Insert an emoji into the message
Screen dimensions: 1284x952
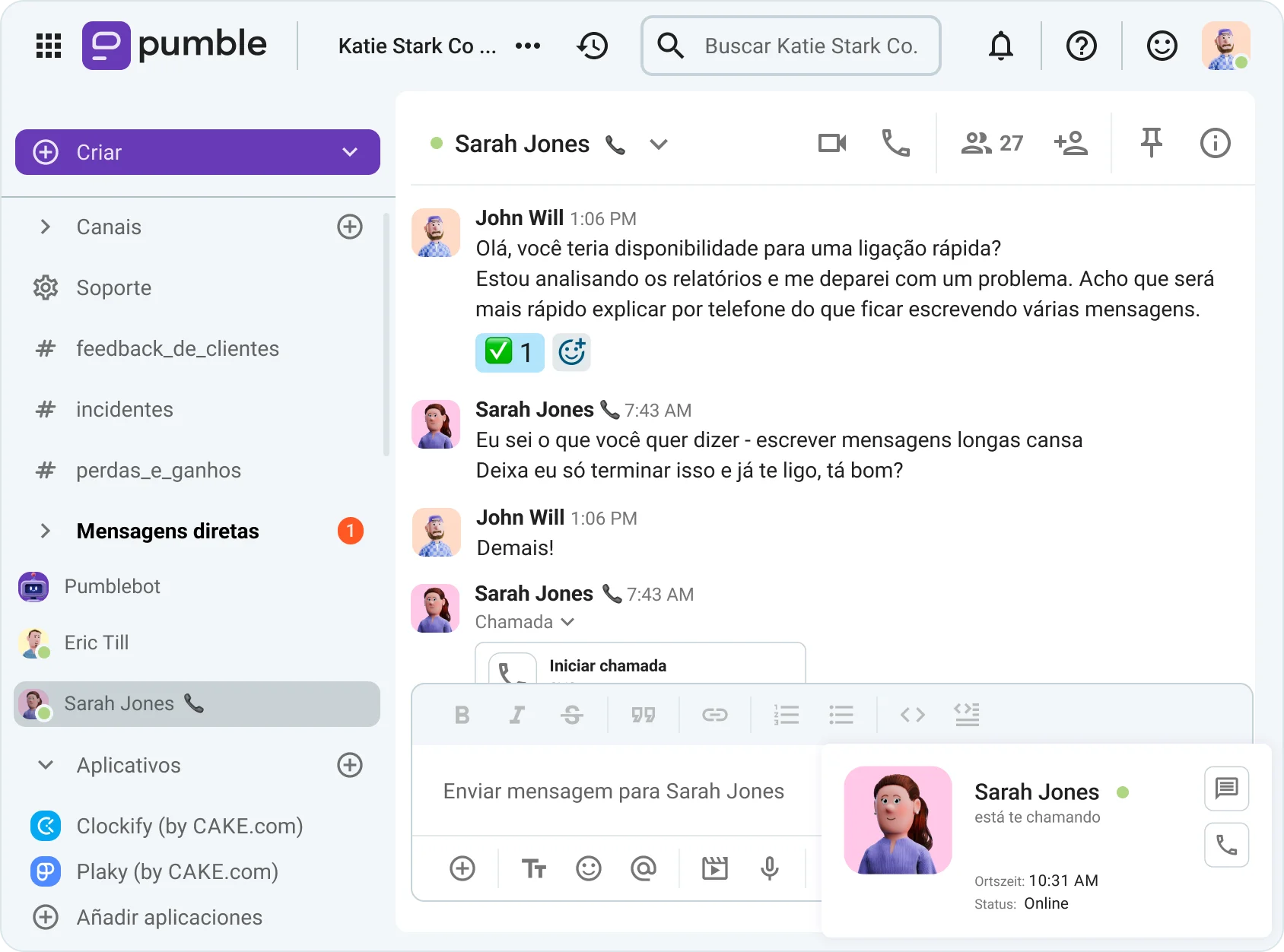click(x=589, y=868)
